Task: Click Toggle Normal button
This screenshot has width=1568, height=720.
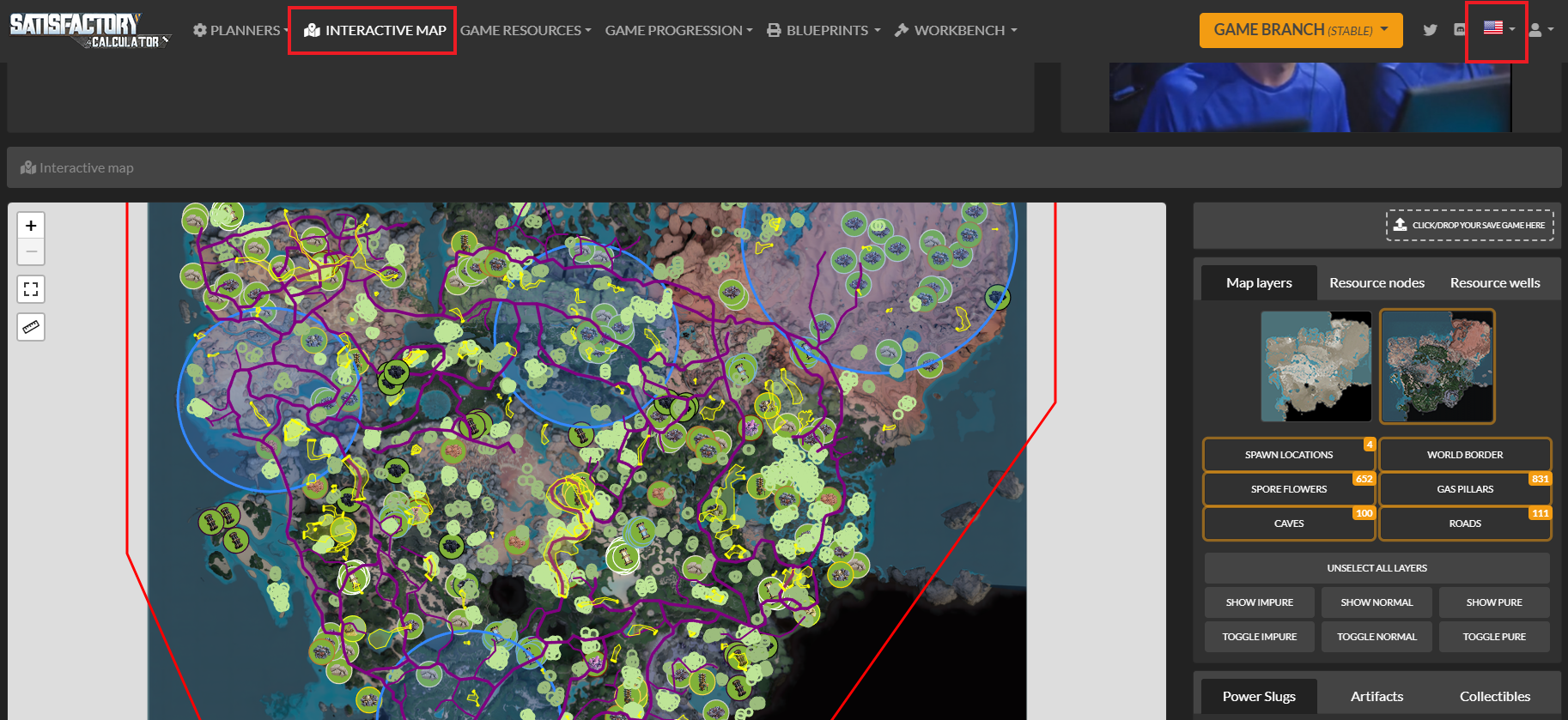Action: coord(1377,637)
